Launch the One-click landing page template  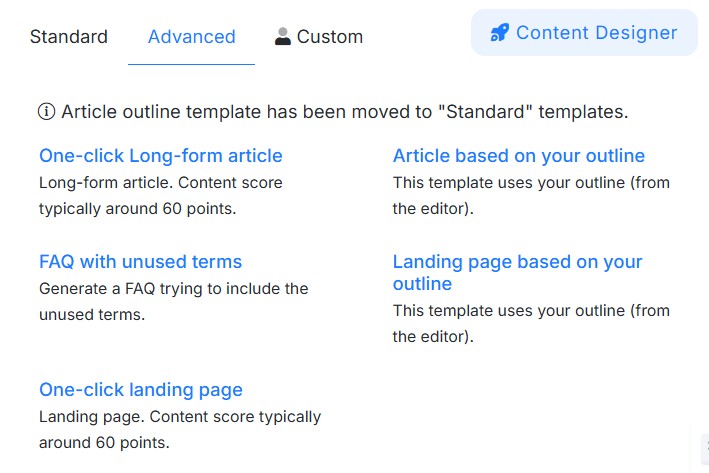pos(140,390)
